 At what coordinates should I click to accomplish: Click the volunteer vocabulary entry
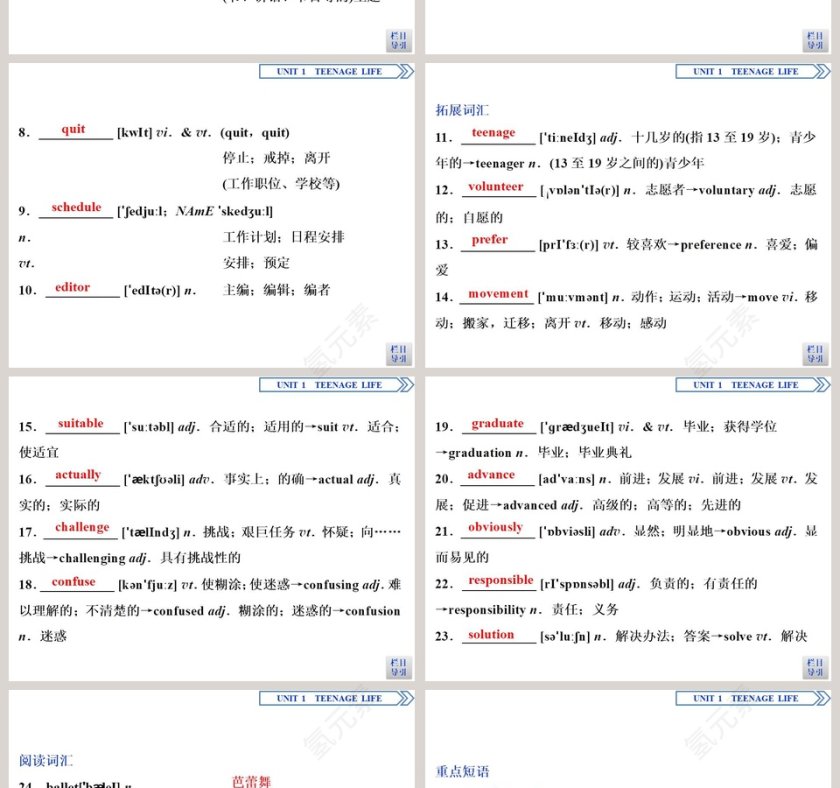tap(497, 187)
